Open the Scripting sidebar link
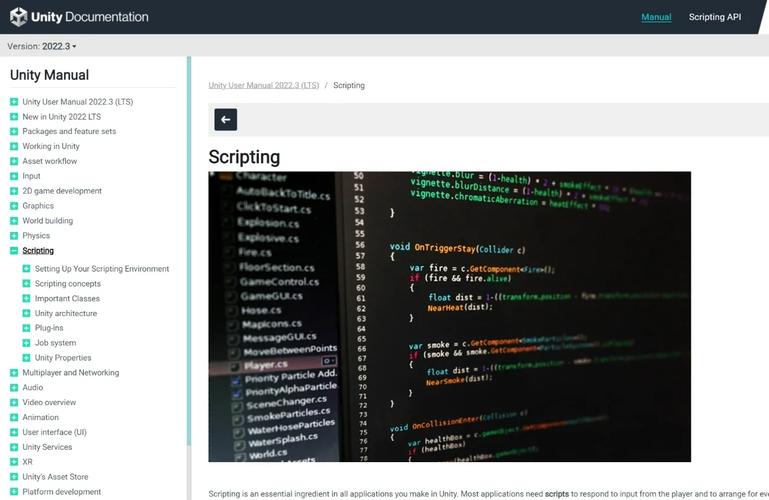The width and height of the screenshot is (769, 500). [x=38, y=250]
